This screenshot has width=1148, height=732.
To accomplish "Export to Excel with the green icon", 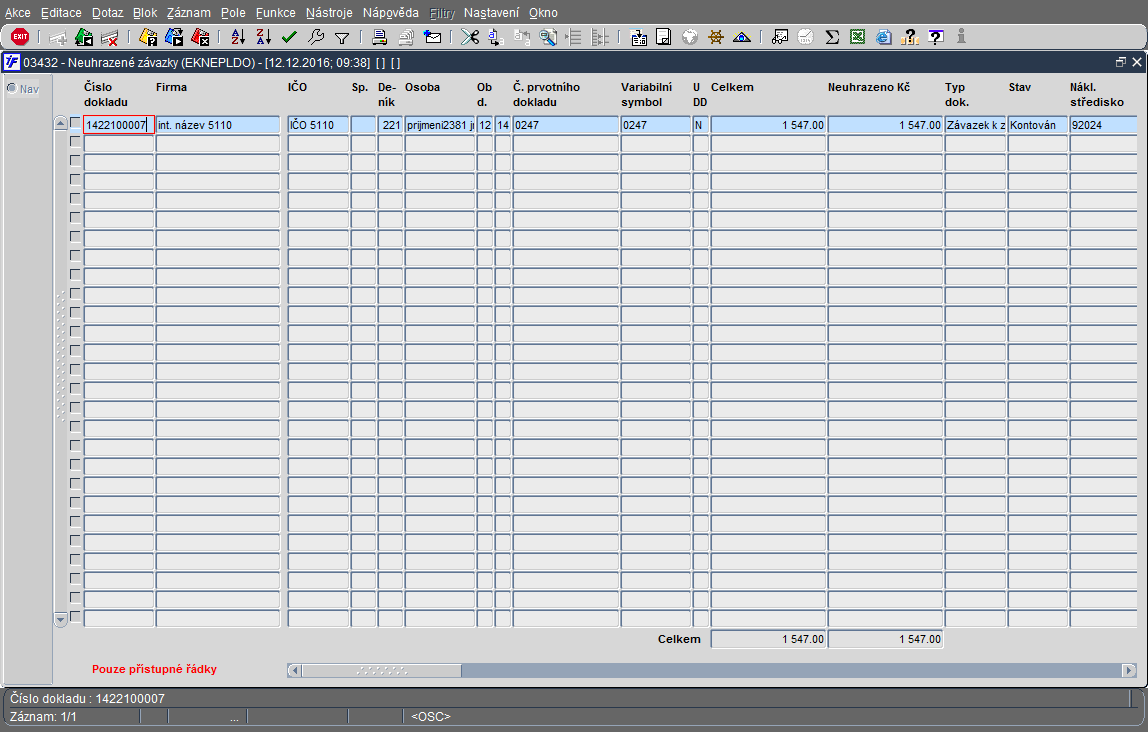I will coord(857,37).
